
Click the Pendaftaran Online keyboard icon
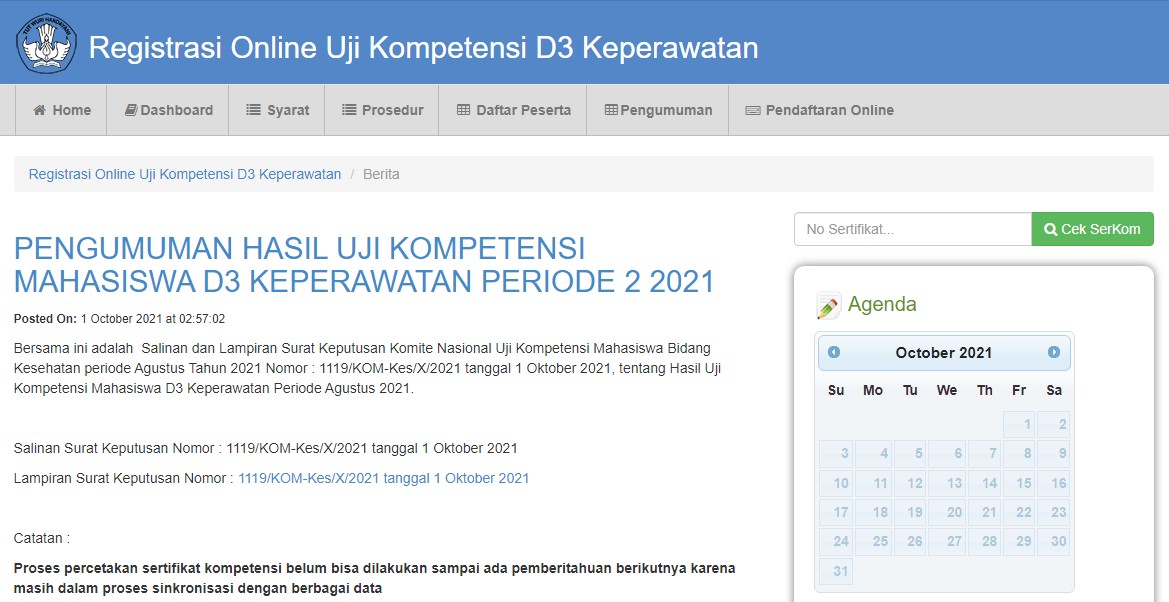pos(753,110)
